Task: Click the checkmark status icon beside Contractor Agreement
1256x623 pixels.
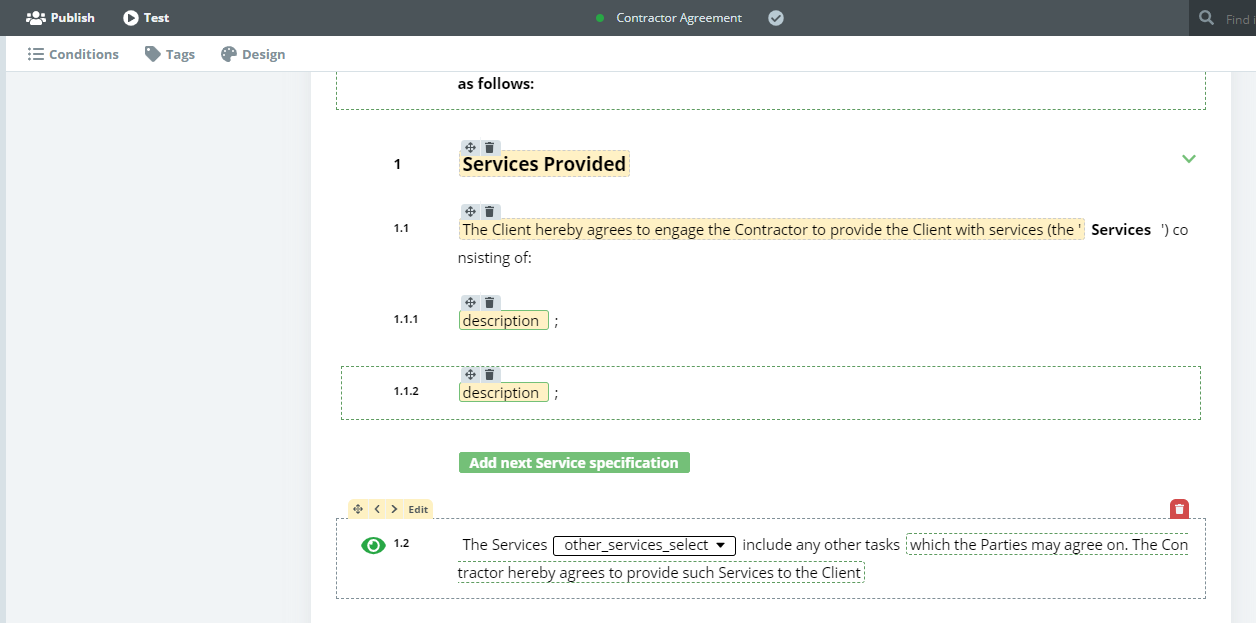Action: pos(776,18)
